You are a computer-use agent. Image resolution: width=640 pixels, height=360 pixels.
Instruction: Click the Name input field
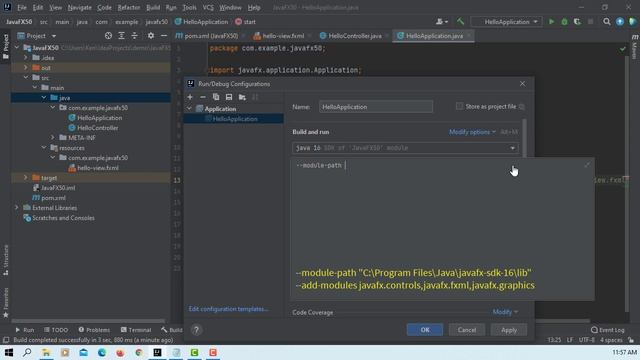376,107
